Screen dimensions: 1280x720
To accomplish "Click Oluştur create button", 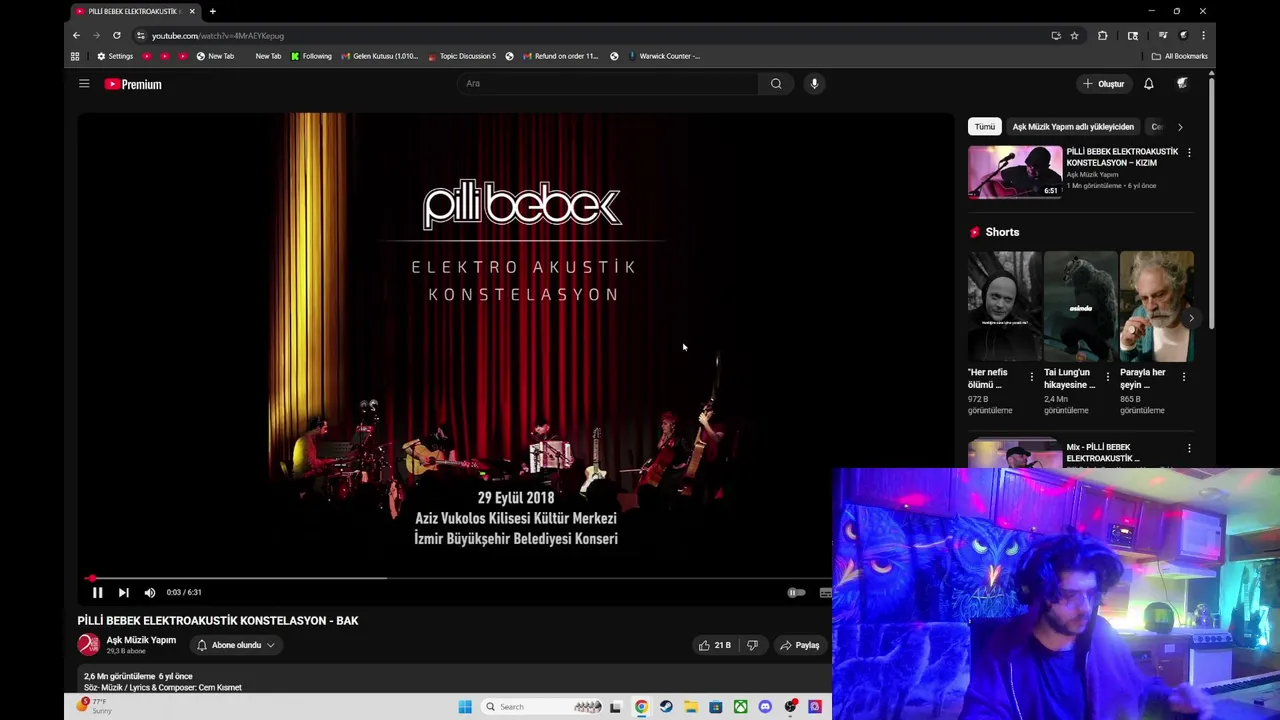I will 1104,84.
